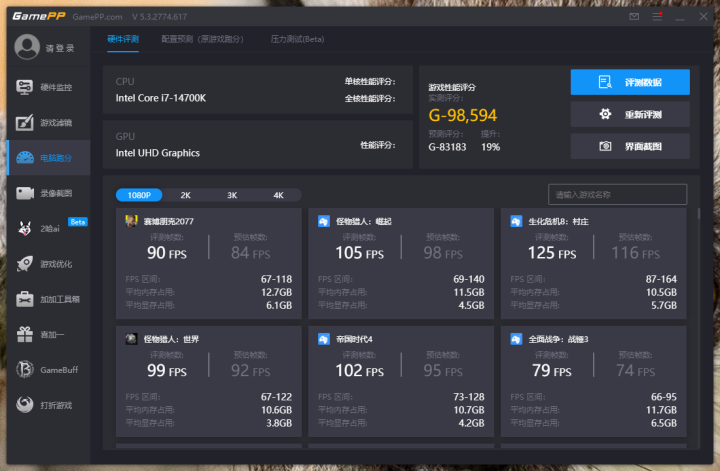Click the 单核性能评分 label
Image resolution: width=720 pixels, height=471 pixels.
(x=370, y=82)
